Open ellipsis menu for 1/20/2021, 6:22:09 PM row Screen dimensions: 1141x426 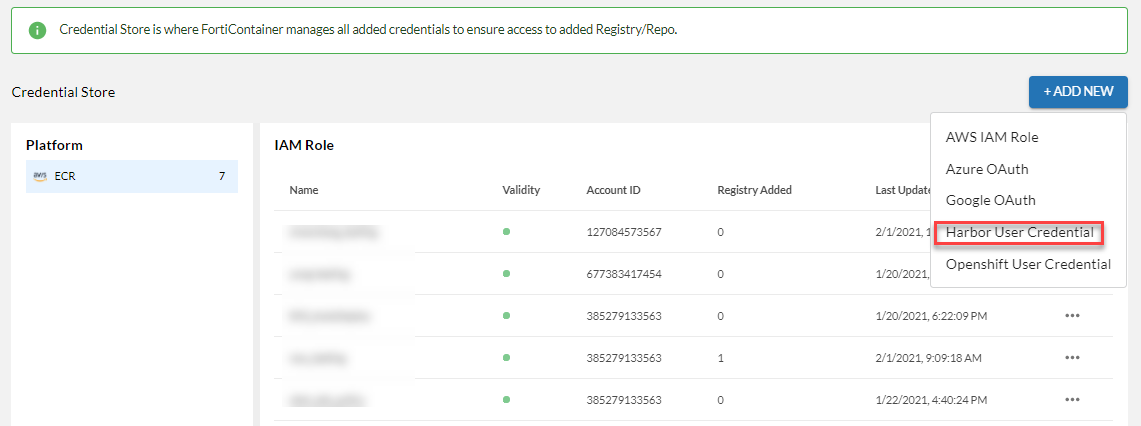1072,316
